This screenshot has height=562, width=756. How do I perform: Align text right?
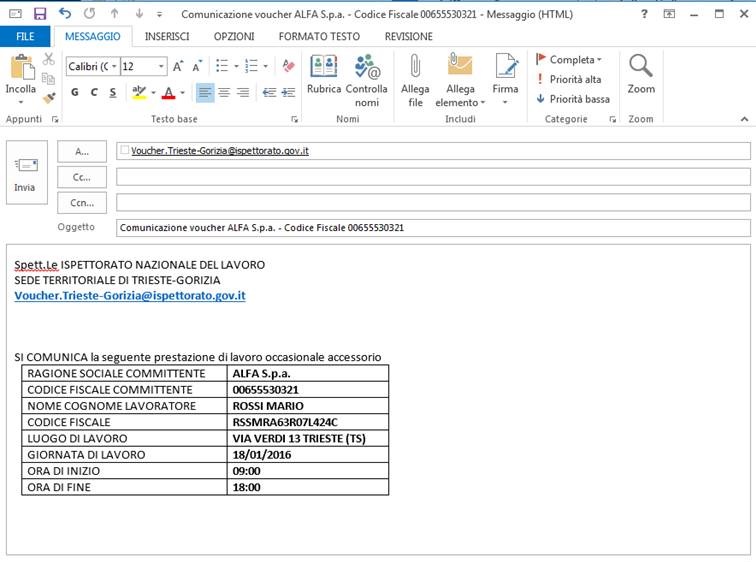243,92
